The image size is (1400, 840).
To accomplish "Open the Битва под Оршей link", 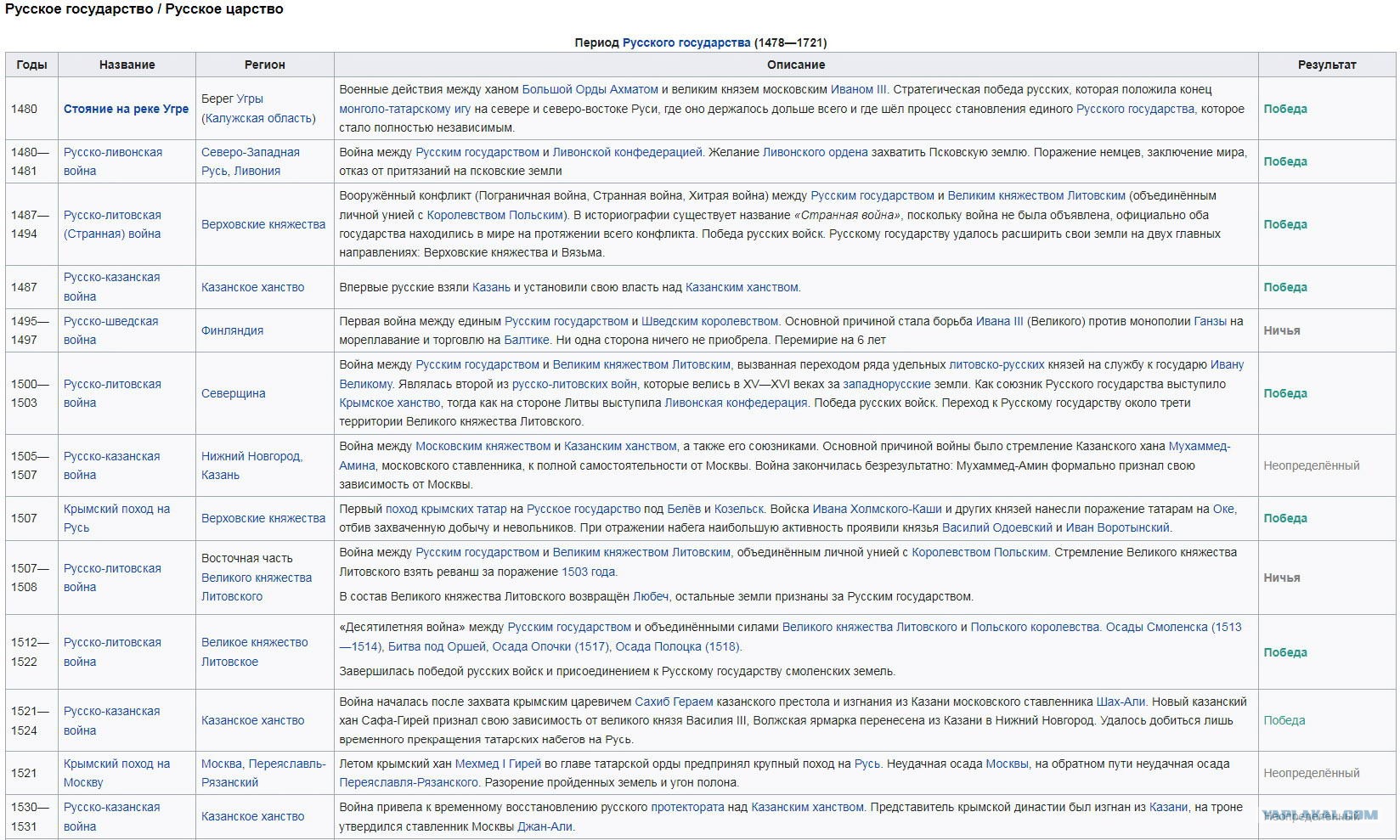I will [x=438, y=646].
